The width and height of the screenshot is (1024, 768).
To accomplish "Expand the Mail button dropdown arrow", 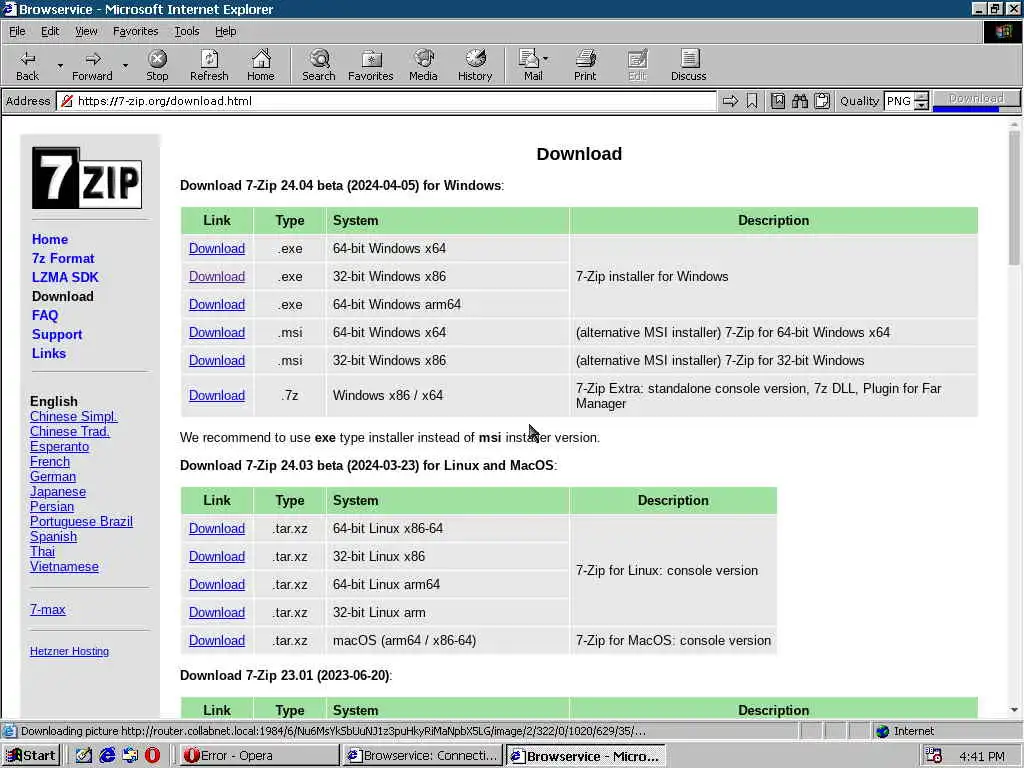I will [546, 59].
